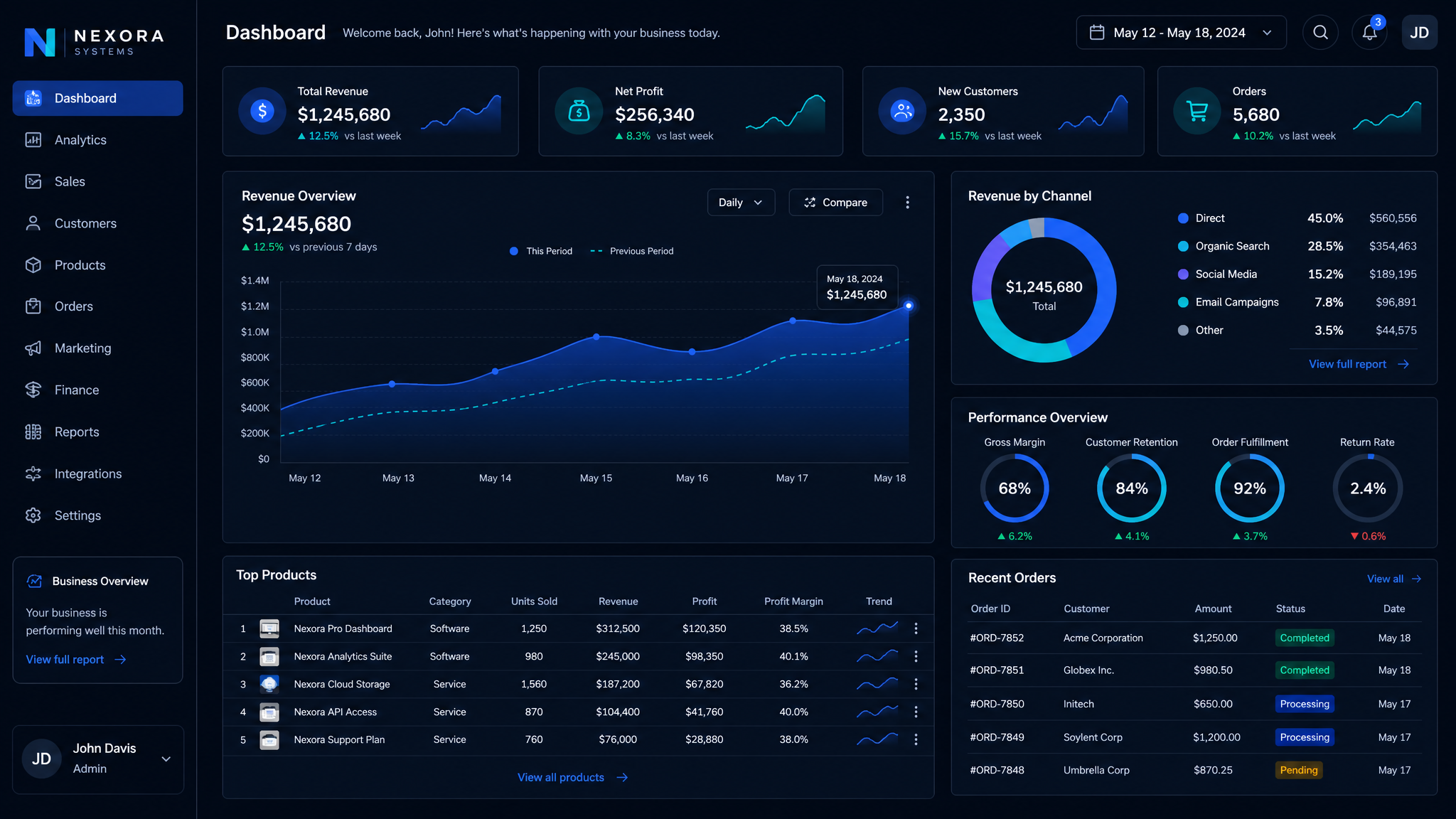The width and height of the screenshot is (1456, 819).
Task: Click the Direct channel blue legend dot
Action: [1183, 218]
